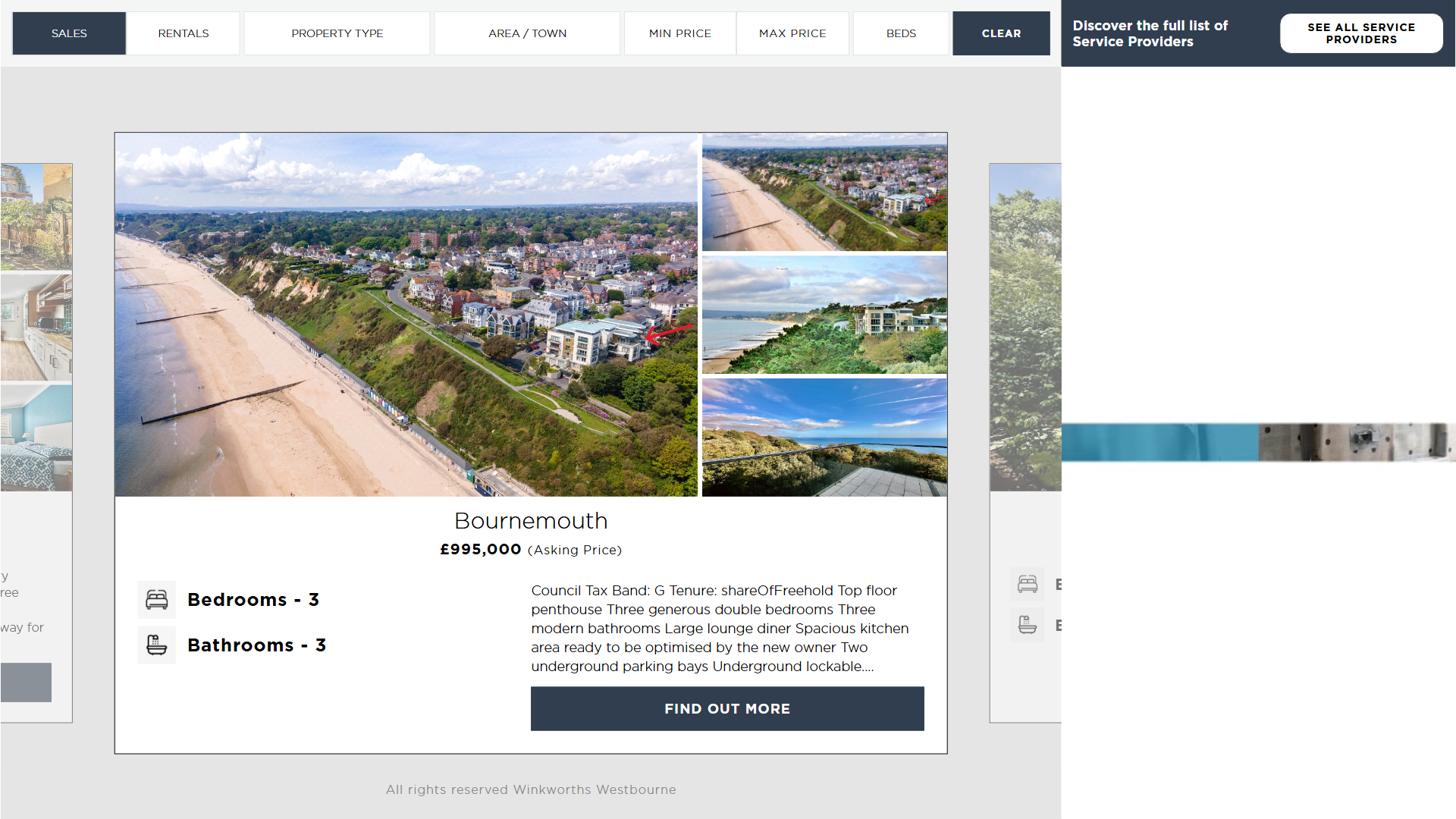Open the Max Price dropdown
Screen dimensions: 1456x819
pos(792,33)
